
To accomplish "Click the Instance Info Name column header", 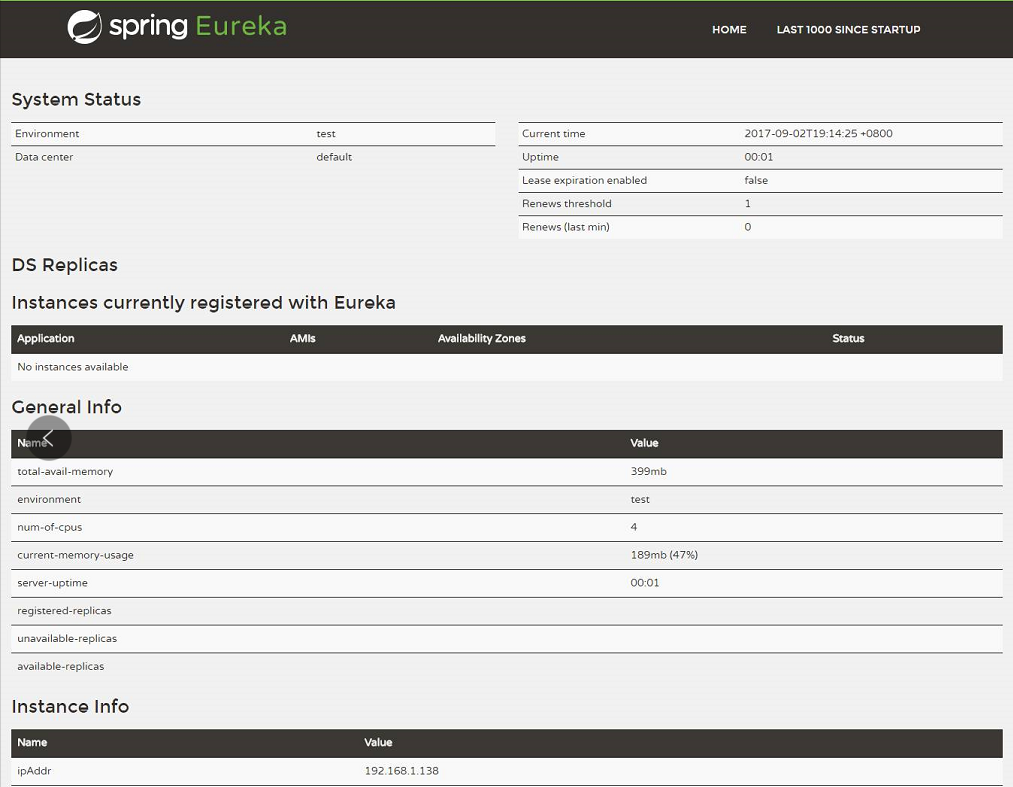I will (32, 742).
